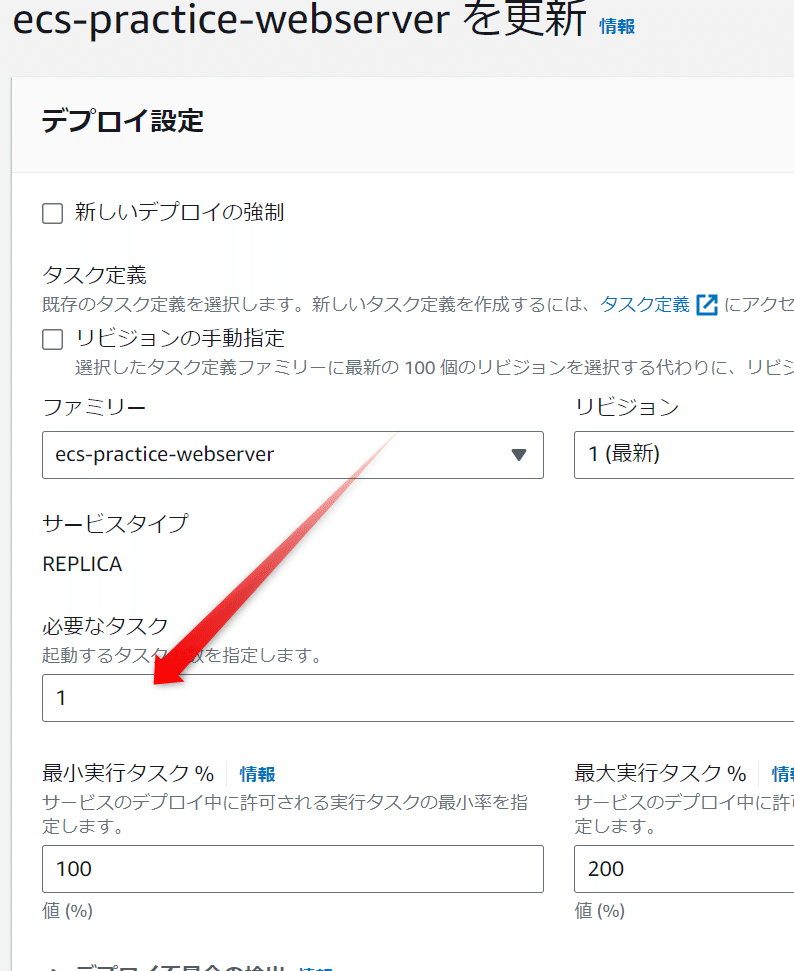This screenshot has height=971, width=794.
Task: Click the ファミリー field label
Action: pos(94,407)
